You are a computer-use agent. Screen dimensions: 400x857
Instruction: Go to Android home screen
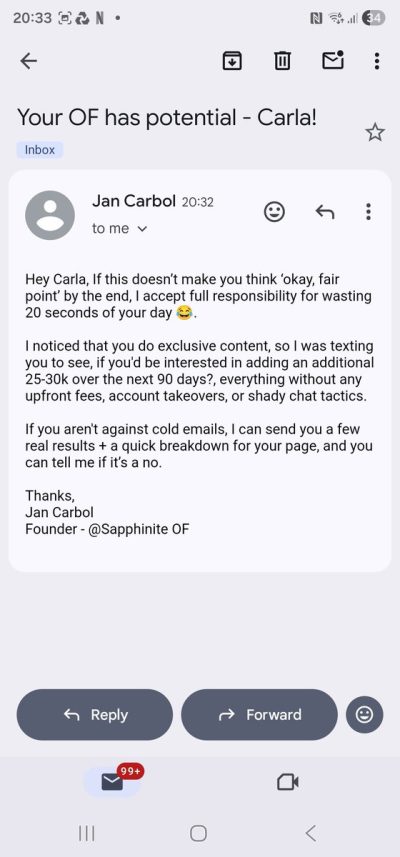pyautogui.click(x=198, y=833)
